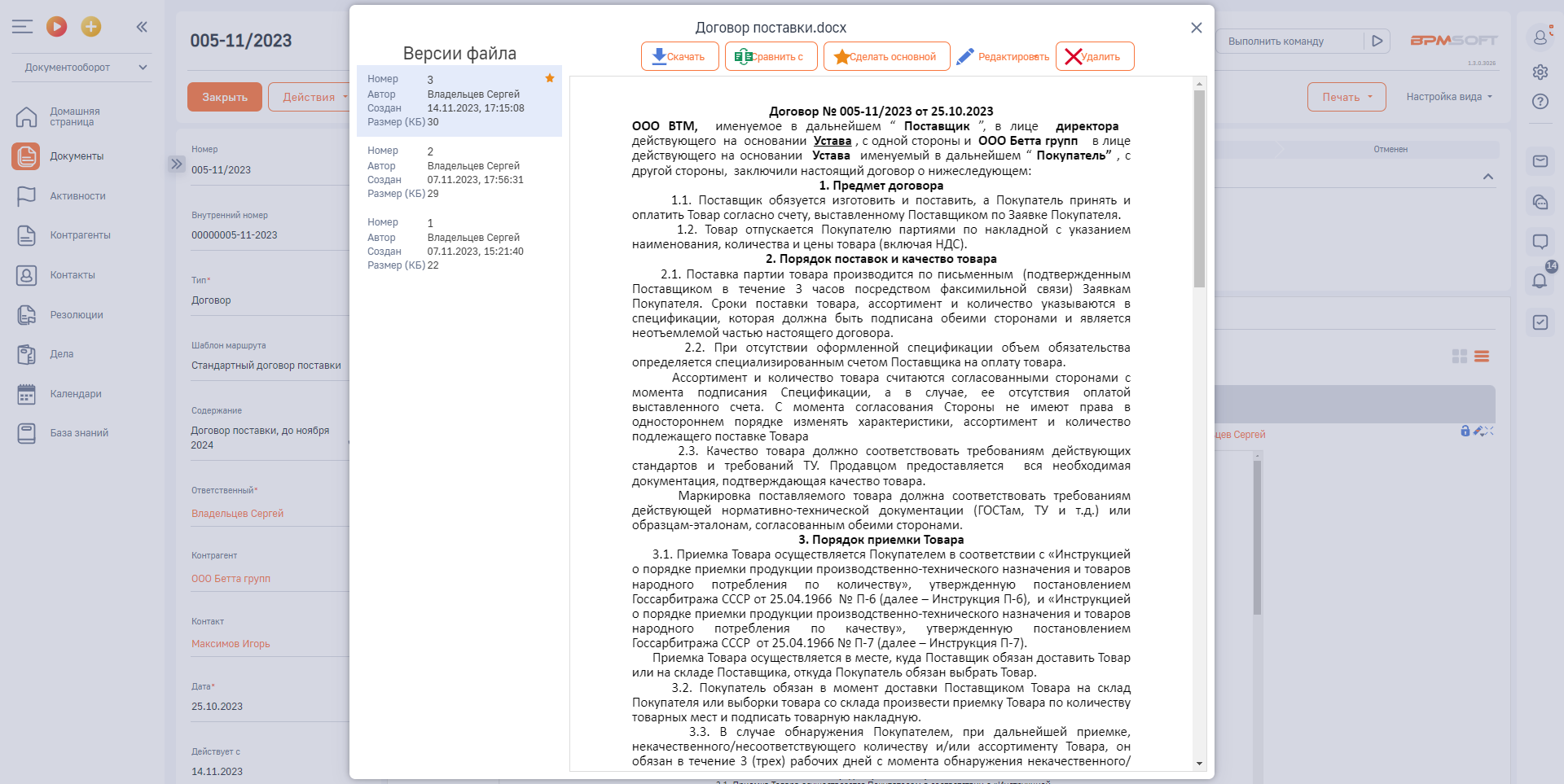Open the hamburger navigation menu
The image size is (1564, 784).
click(x=23, y=27)
